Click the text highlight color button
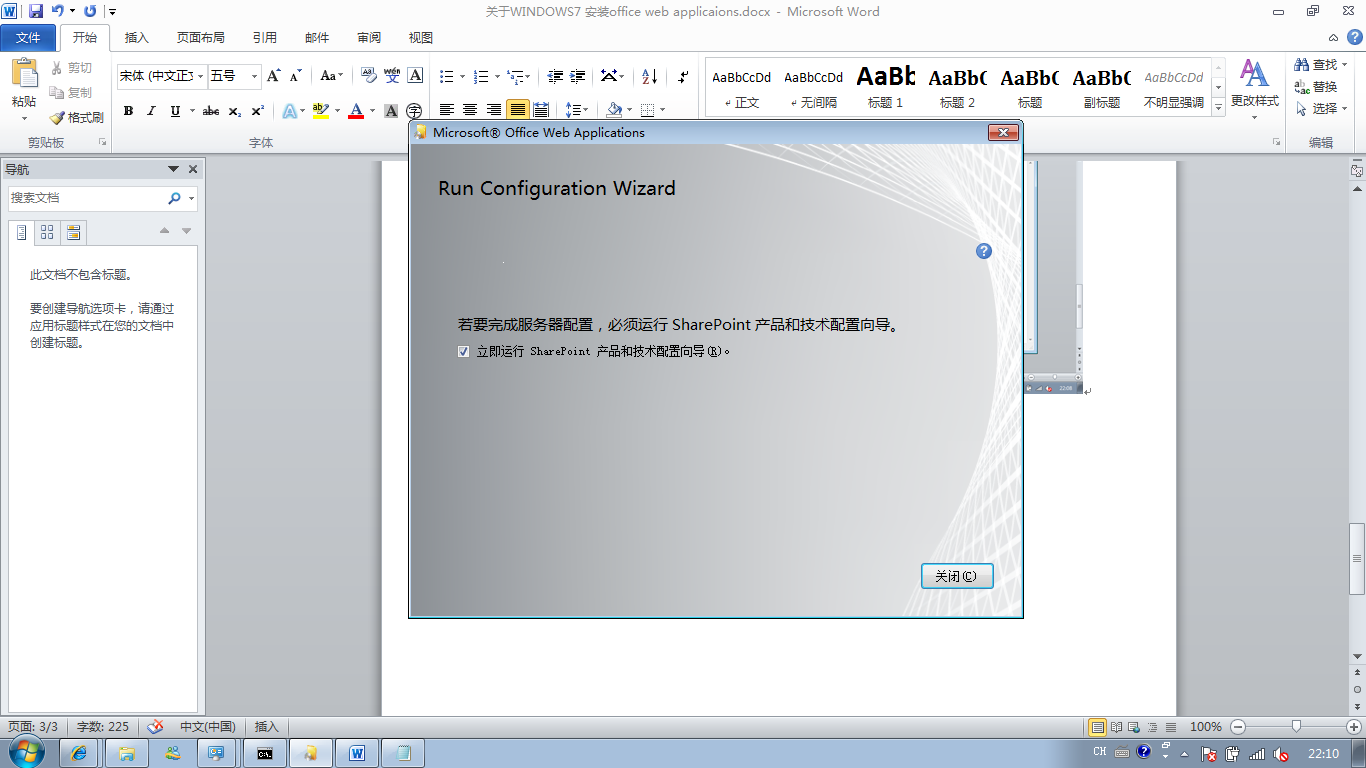1366x768 pixels. click(x=320, y=111)
